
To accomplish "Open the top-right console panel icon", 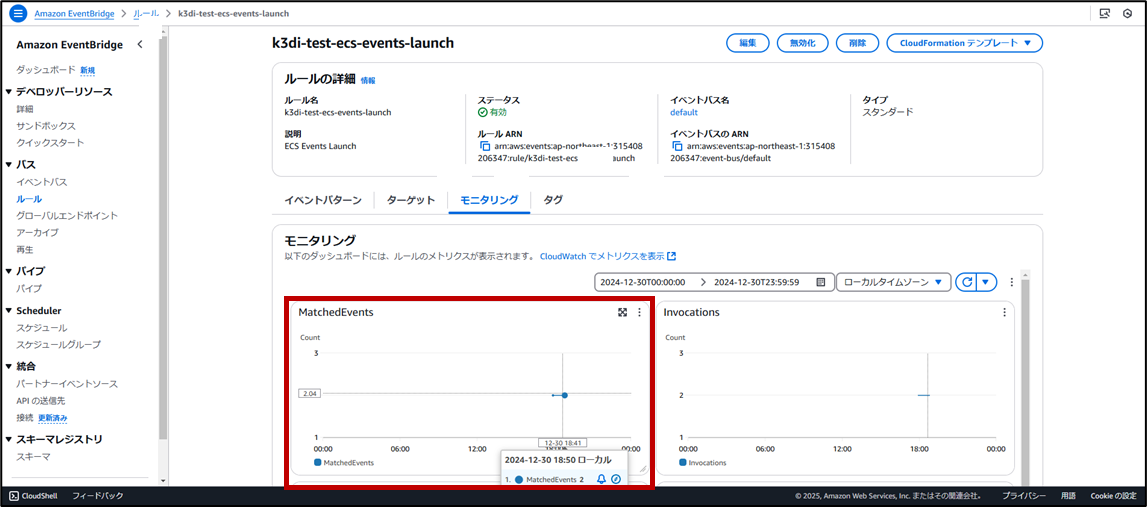I will click(x=1105, y=13).
